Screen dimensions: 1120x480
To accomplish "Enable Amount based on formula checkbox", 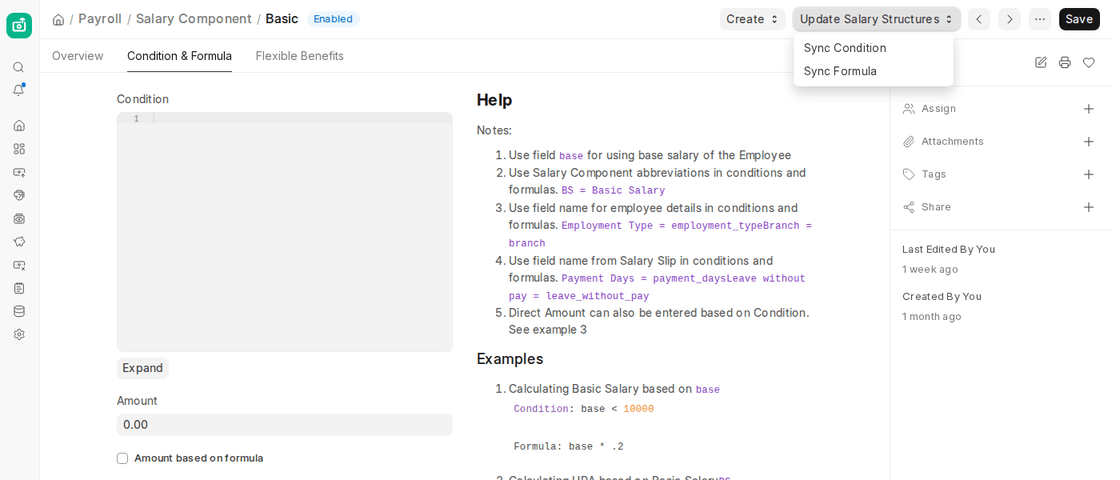I will tap(122, 459).
